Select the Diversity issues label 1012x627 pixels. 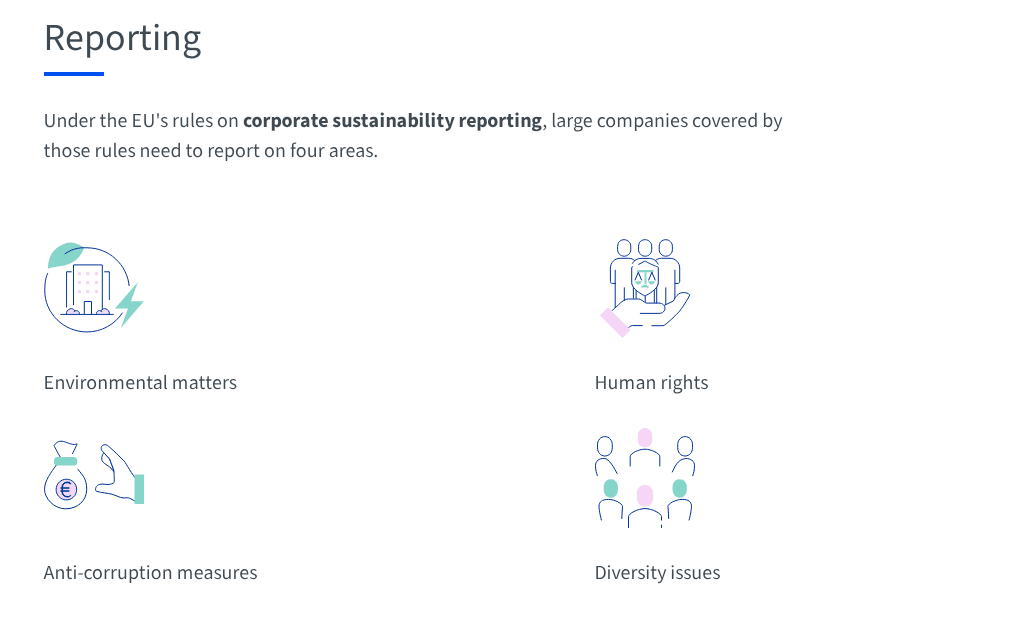[x=657, y=573]
